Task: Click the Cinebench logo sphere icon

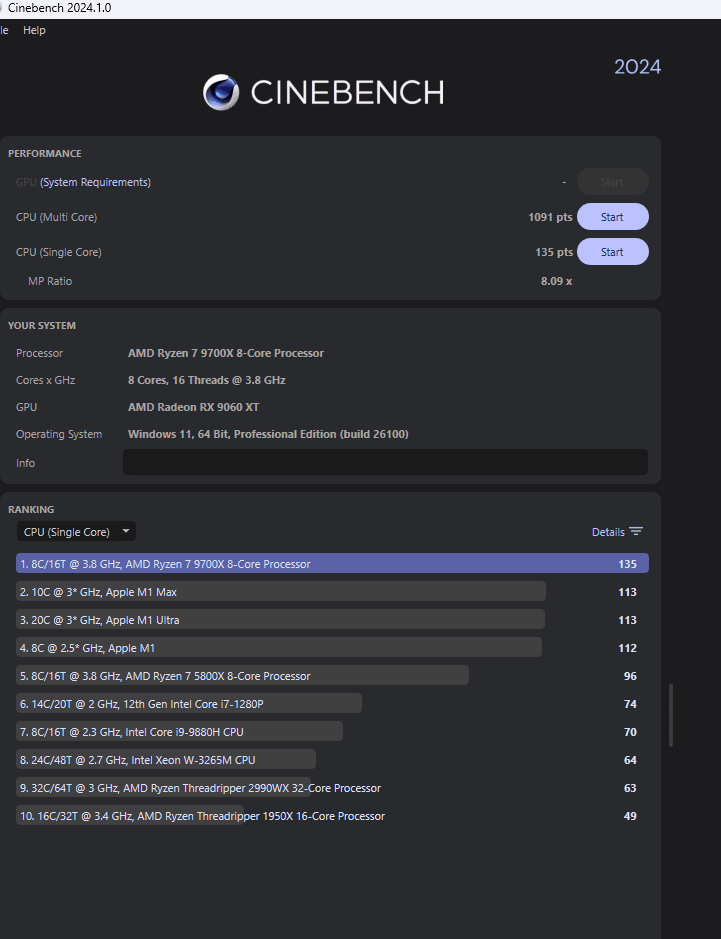Action: [x=221, y=92]
